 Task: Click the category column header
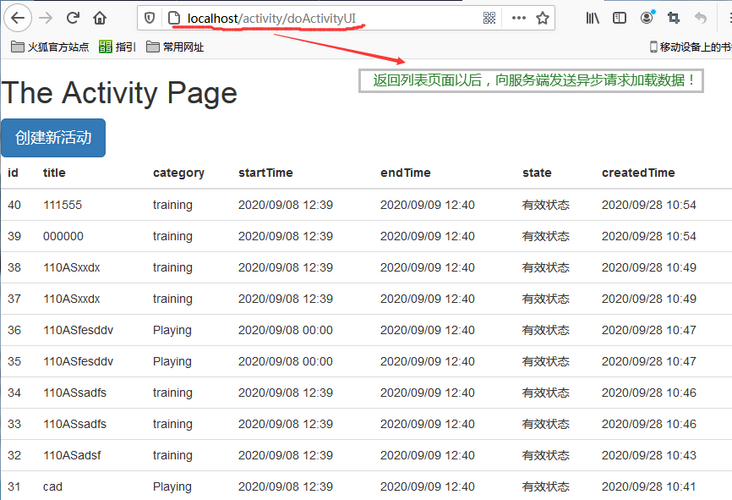pyautogui.click(x=178, y=173)
